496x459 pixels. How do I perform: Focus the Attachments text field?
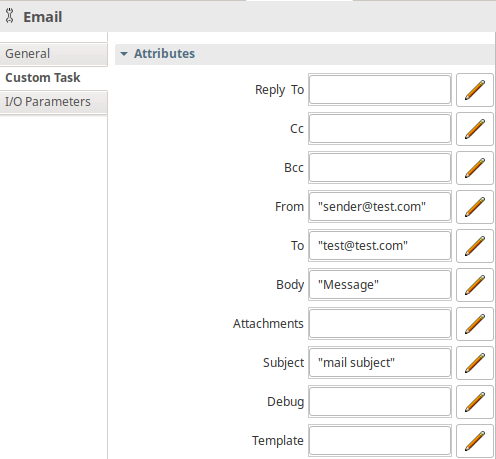[380, 324]
